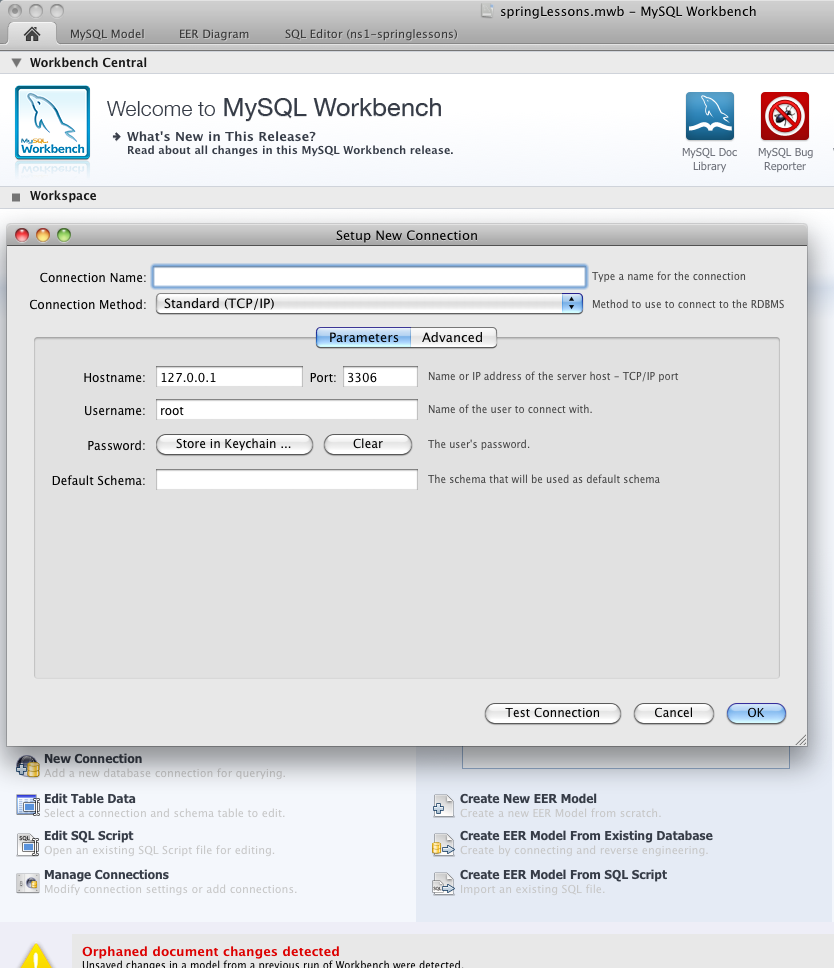This screenshot has width=834, height=968.
Task: Click the red close button of Setup dialog
Action: pyautogui.click(x=22, y=235)
